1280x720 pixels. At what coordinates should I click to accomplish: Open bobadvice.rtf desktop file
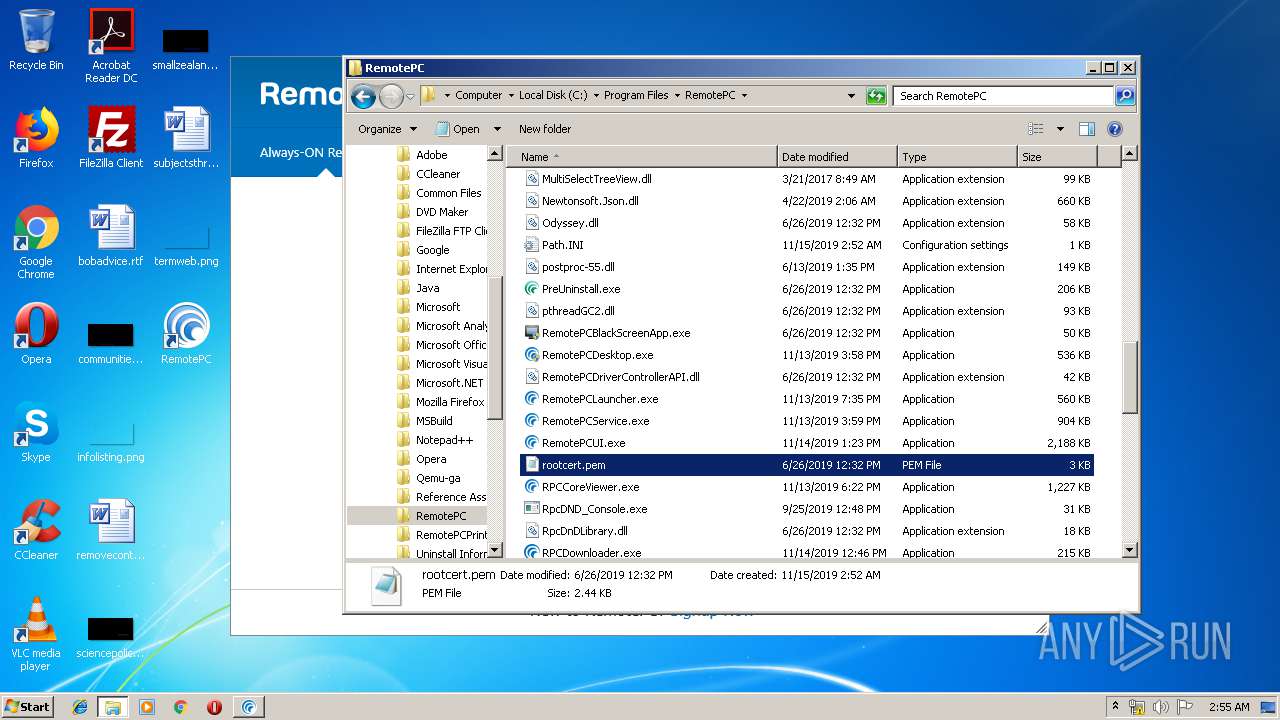(x=111, y=236)
